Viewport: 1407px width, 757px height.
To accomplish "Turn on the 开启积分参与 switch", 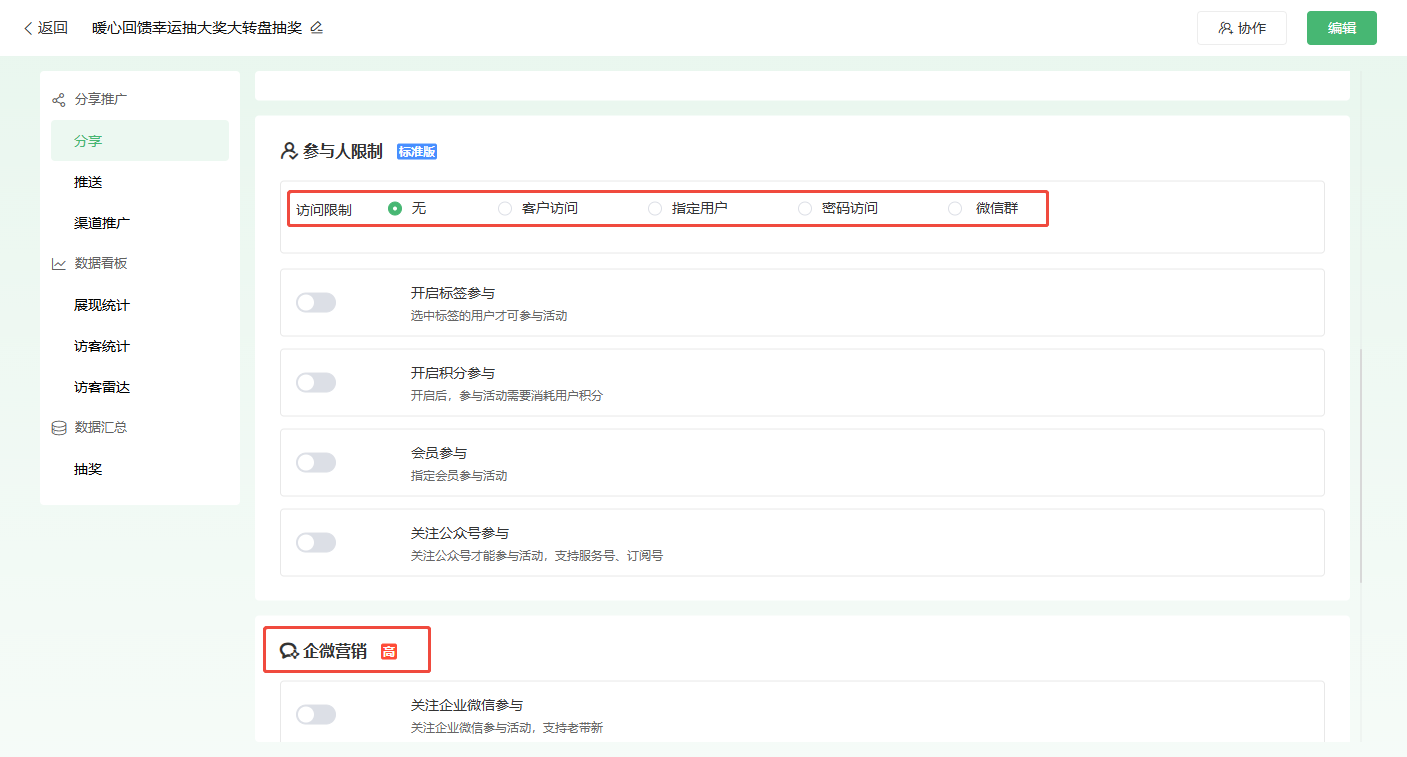I will click(316, 383).
